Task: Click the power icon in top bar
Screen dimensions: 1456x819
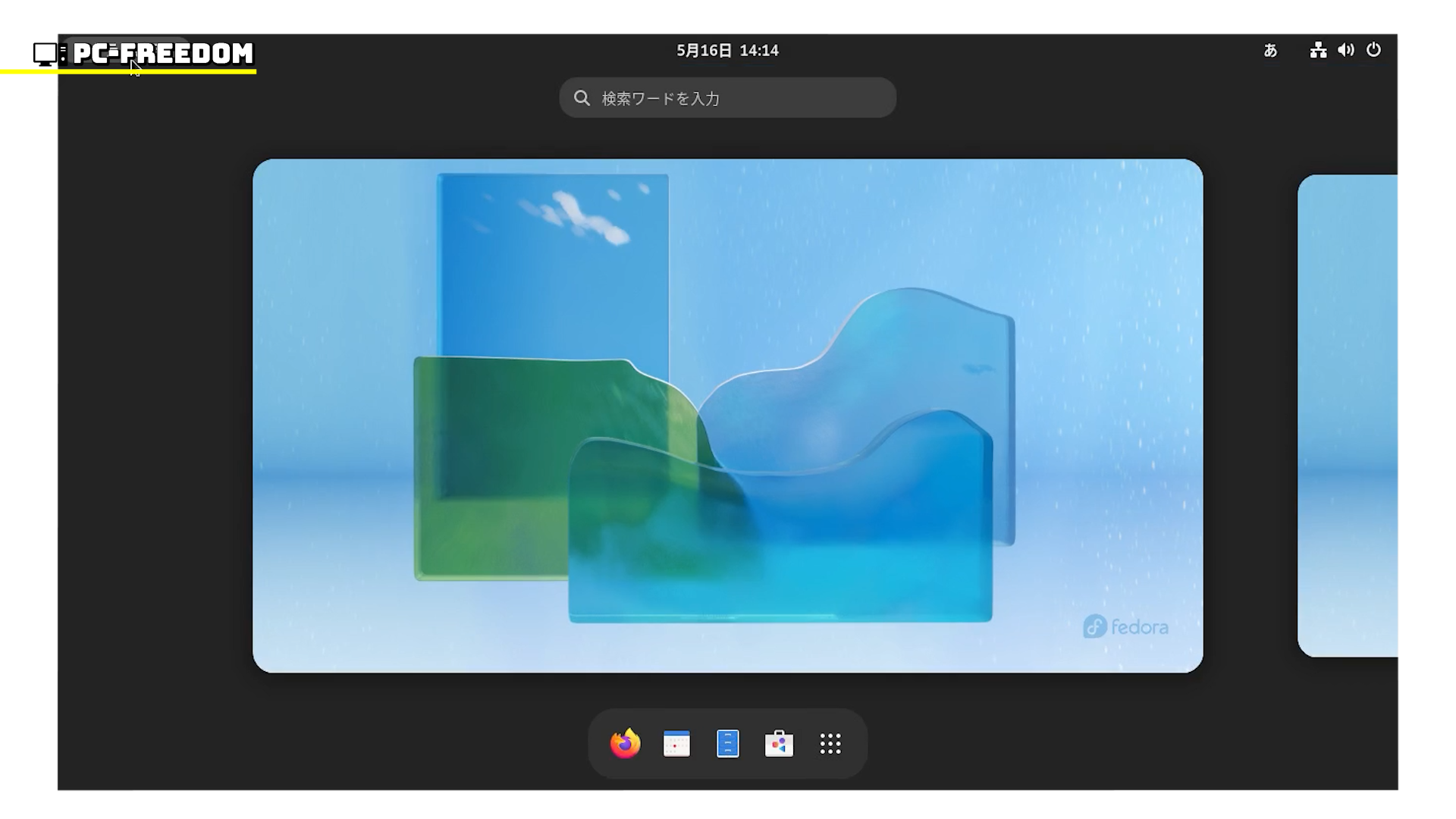Action: [x=1373, y=50]
